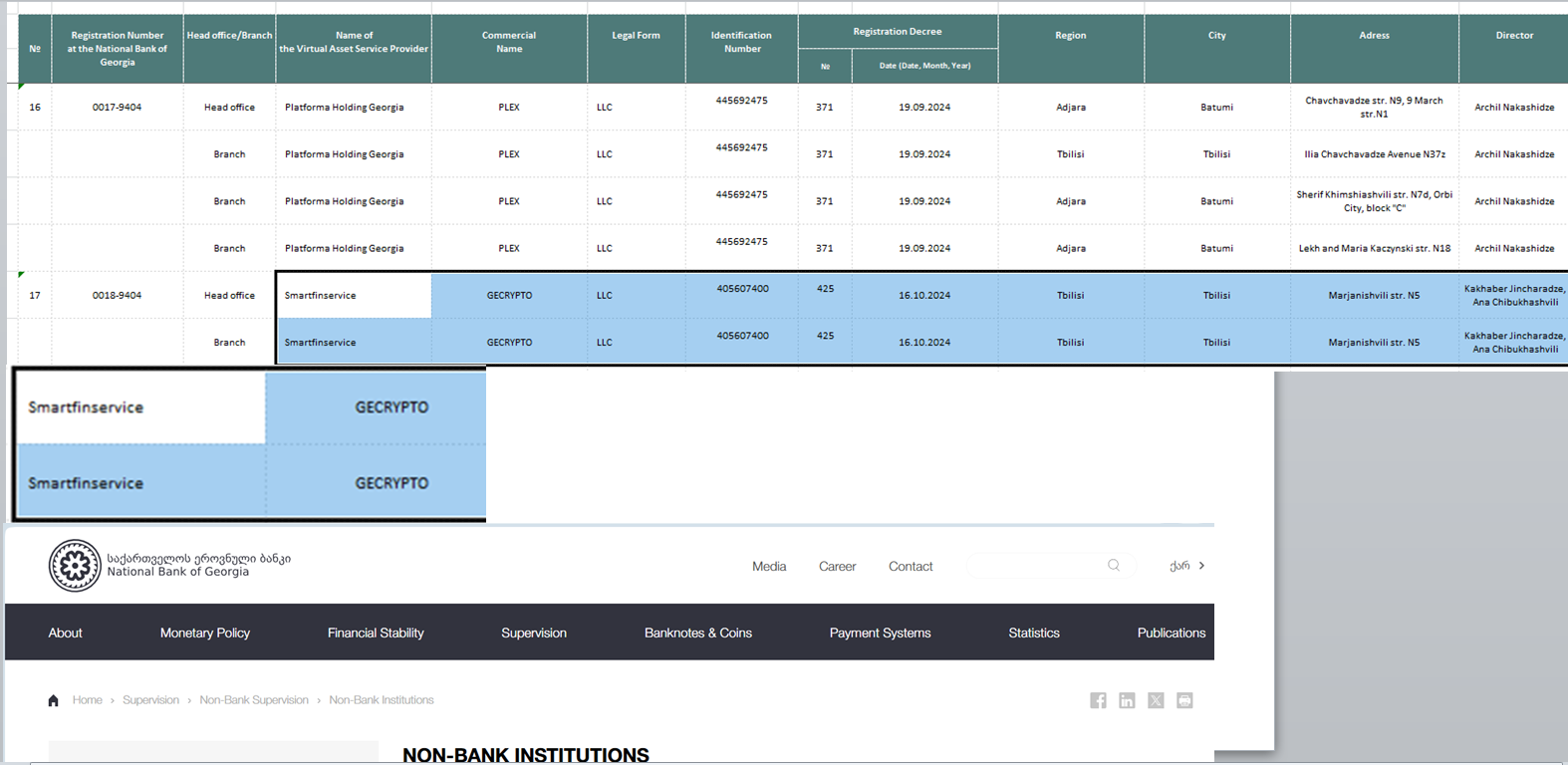Click the National Bank of Georgia logo
The height and width of the screenshot is (765, 1568).
click(x=169, y=566)
